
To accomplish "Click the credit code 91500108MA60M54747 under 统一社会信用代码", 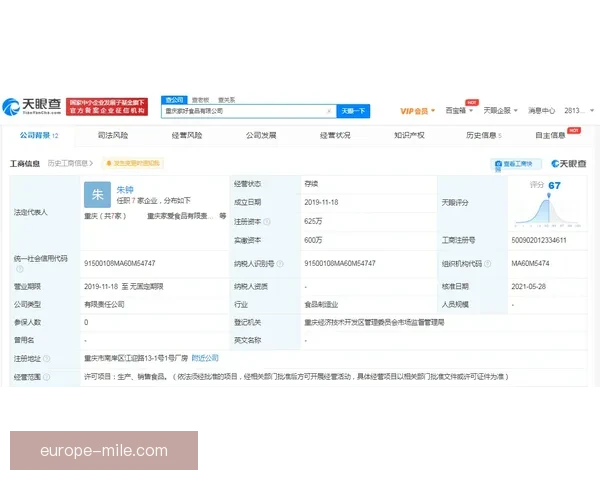I will [119, 263].
